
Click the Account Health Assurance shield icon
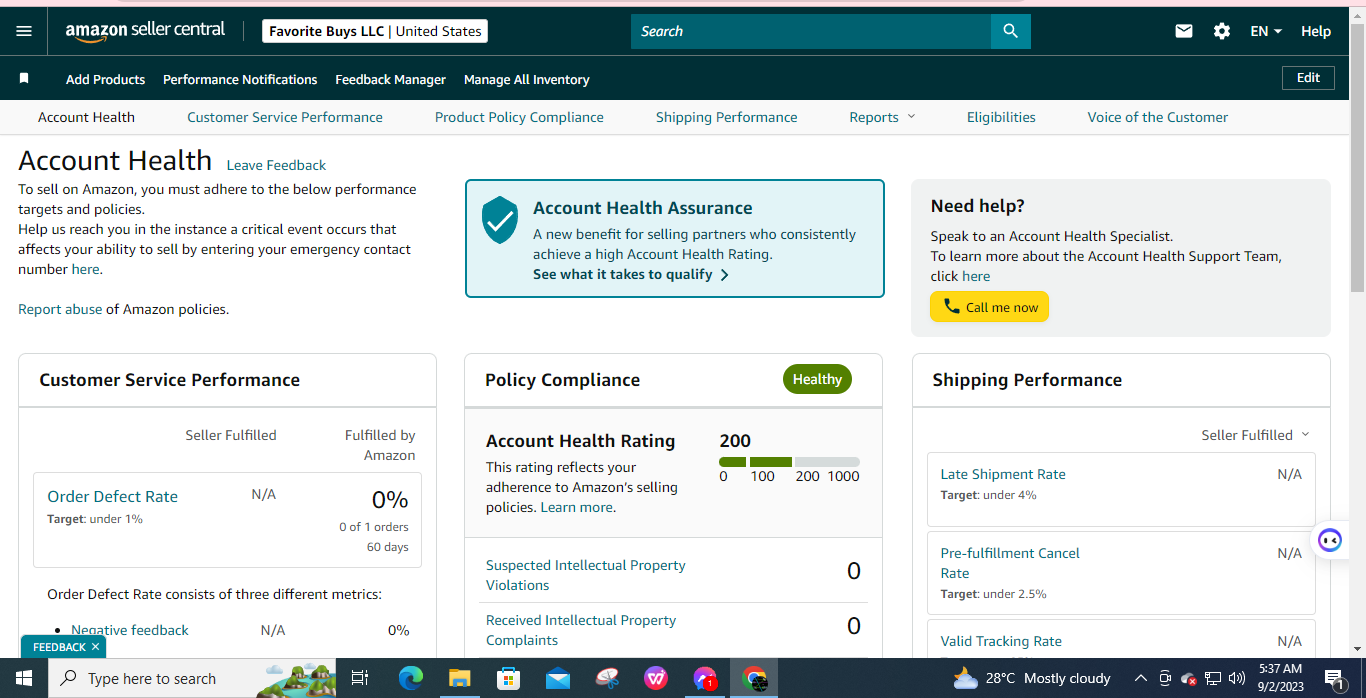(x=499, y=220)
